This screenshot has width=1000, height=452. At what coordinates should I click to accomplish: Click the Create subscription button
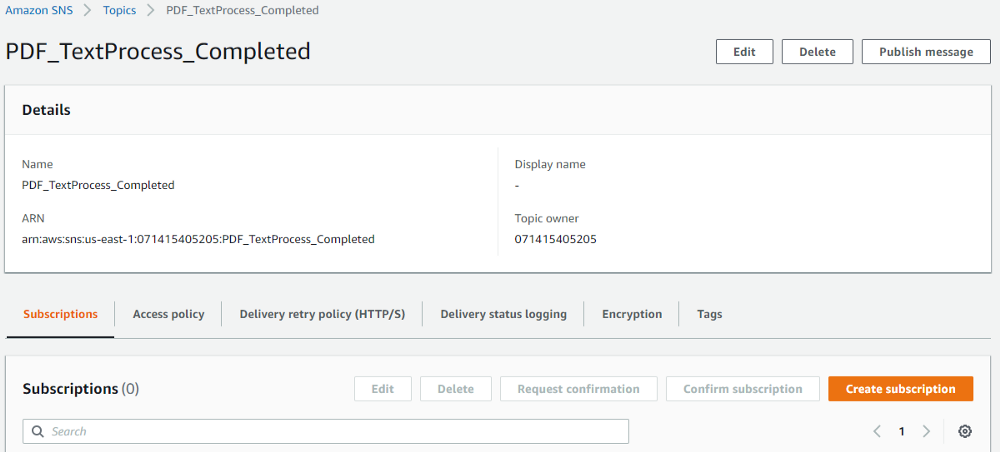pos(900,389)
